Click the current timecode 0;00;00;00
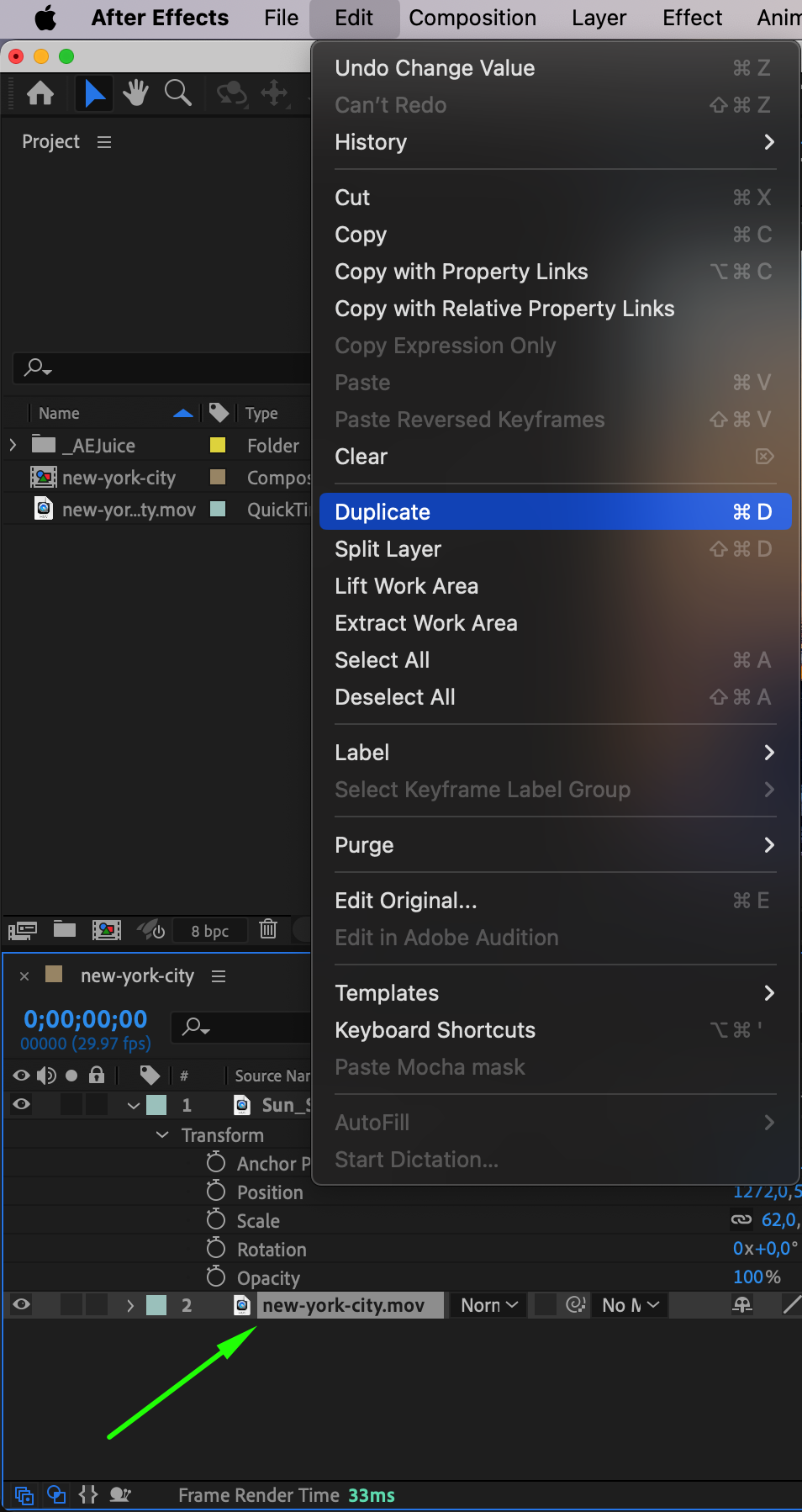This screenshot has height=1512, width=802. pyautogui.click(x=86, y=1019)
